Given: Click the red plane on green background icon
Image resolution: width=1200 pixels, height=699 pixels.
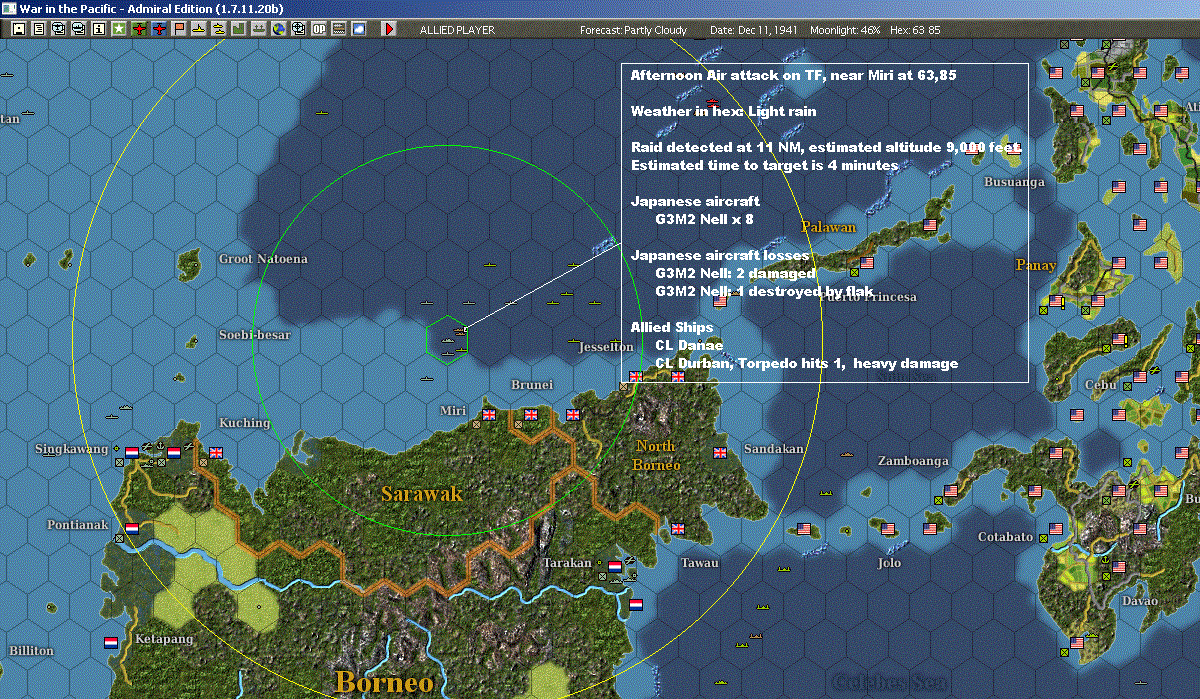Looking at the screenshot, I should (x=139, y=29).
